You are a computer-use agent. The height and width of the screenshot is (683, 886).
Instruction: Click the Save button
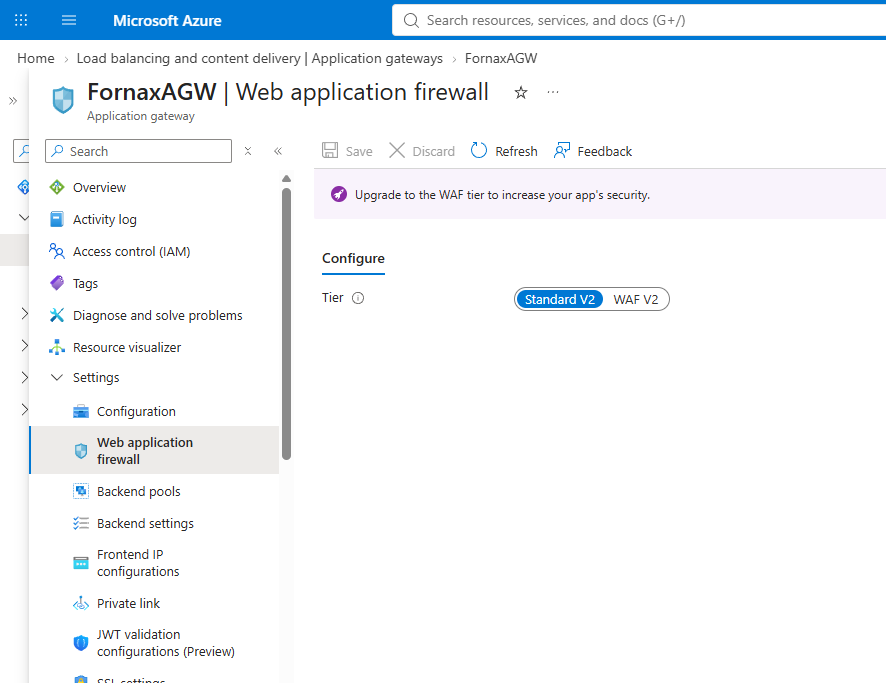347,151
